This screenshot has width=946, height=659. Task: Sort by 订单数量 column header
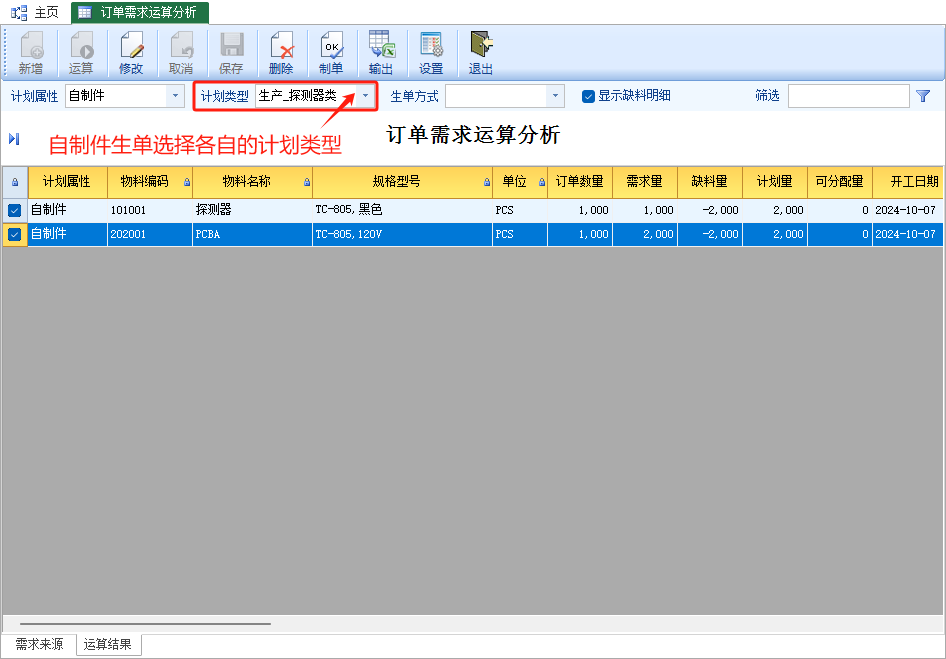click(580, 182)
